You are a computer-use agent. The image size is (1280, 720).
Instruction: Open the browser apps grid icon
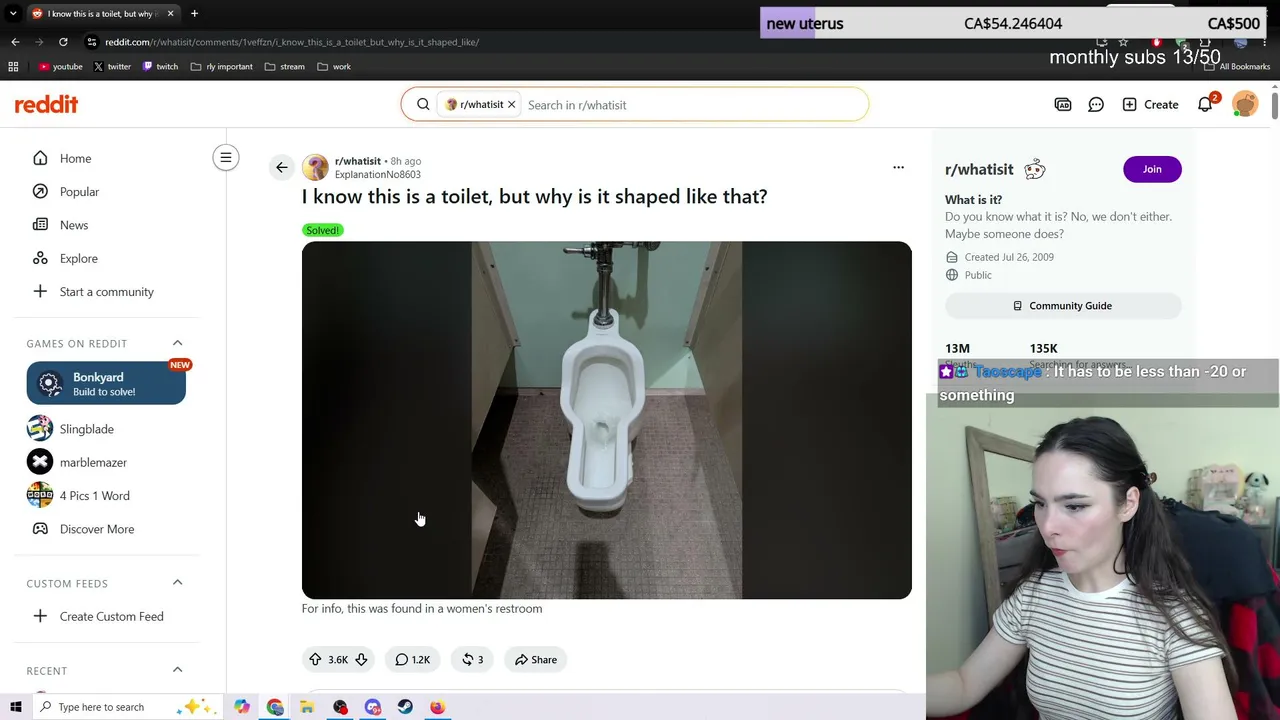pyautogui.click(x=13, y=66)
